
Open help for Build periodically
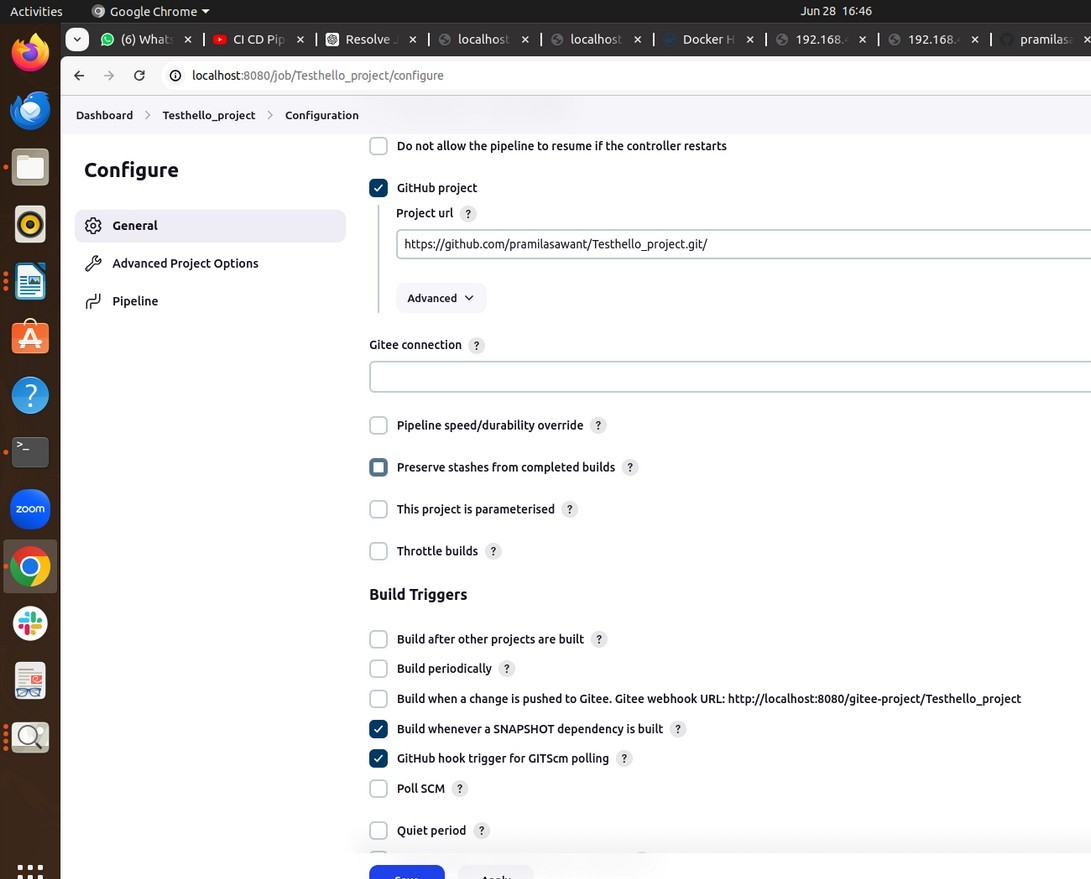tap(507, 669)
